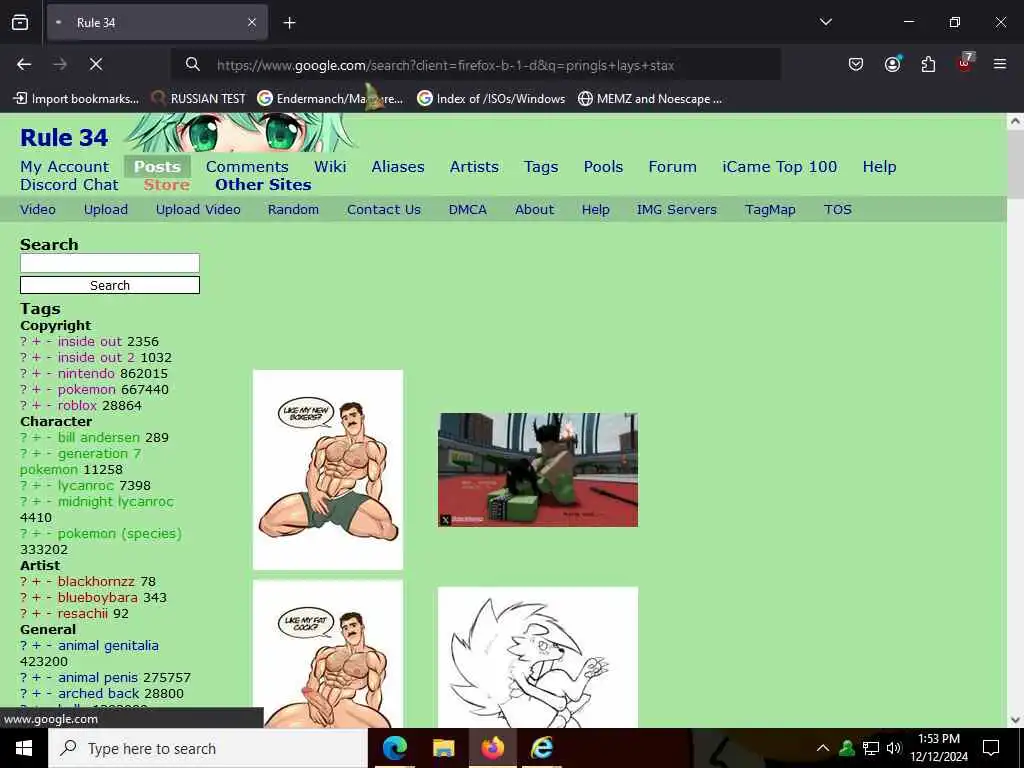Screen dimensions: 1024x768
Task: Open Discord Chat link
Action: click(69, 185)
